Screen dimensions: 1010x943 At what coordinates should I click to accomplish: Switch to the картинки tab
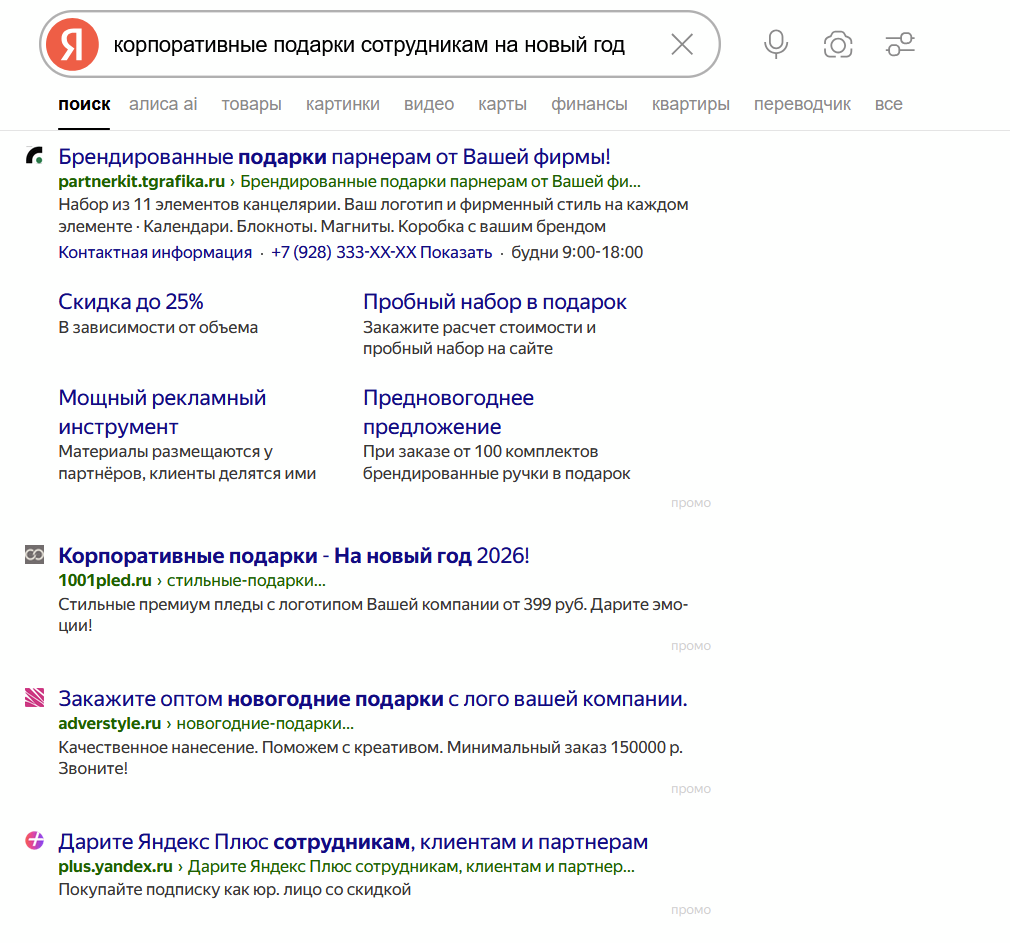[343, 103]
